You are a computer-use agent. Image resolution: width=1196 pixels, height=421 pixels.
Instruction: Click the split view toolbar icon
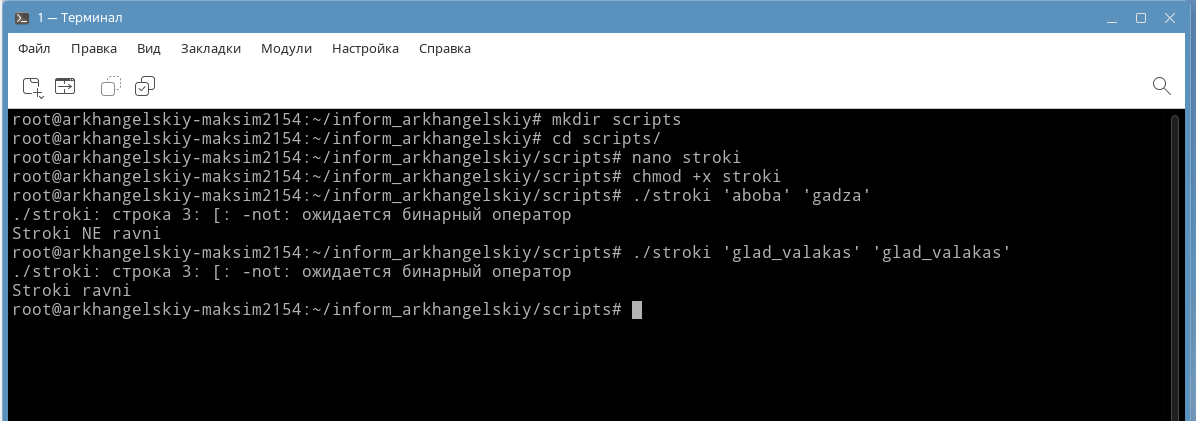pyautogui.click(x=66, y=86)
